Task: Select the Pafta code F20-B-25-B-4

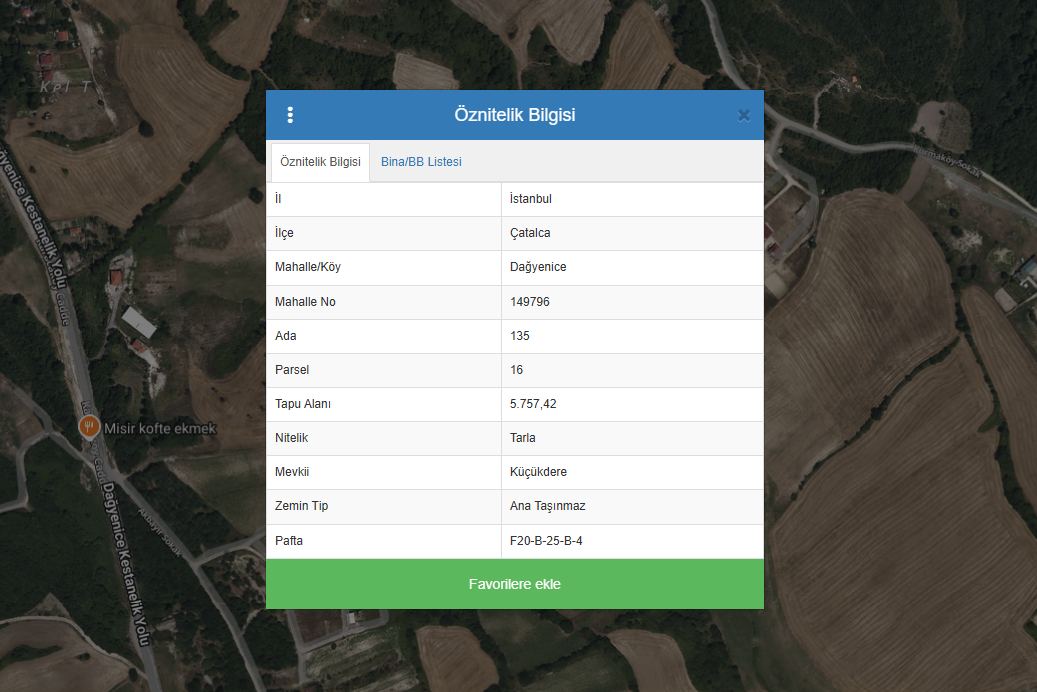Action: pyautogui.click(x=546, y=541)
